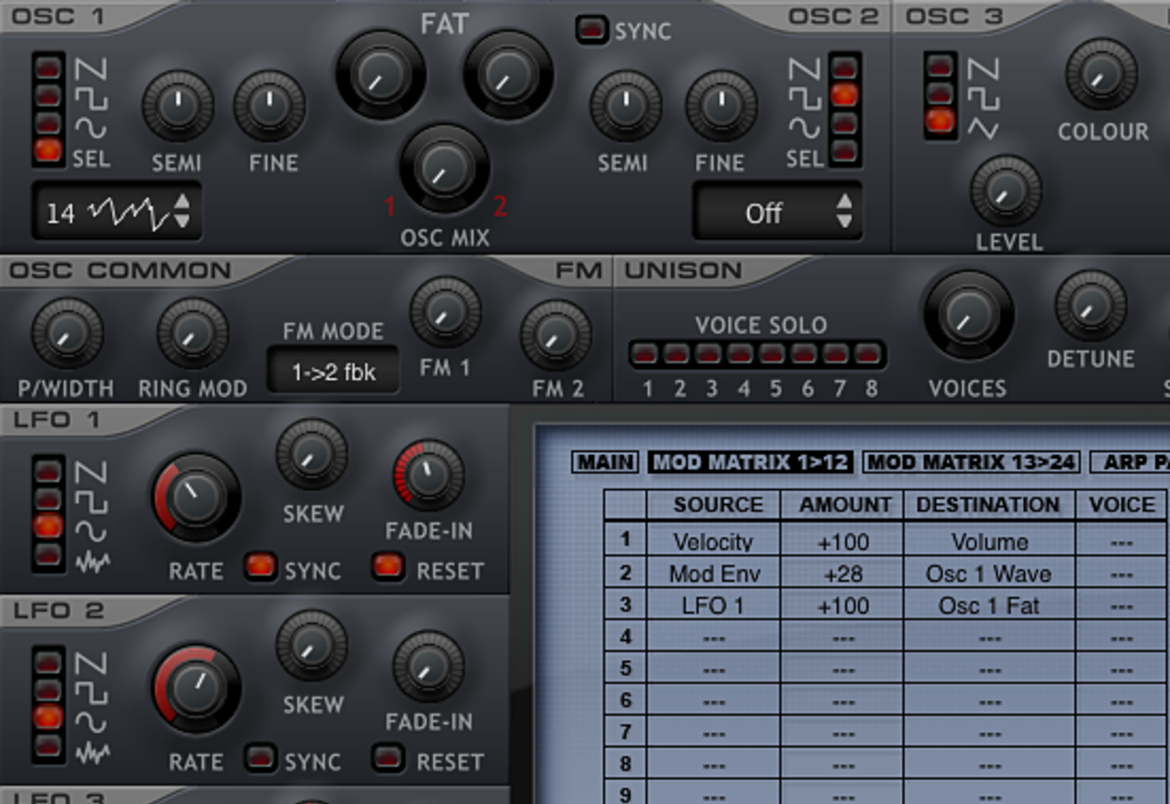Click the unison VOICES knob
The image size is (1170, 804).
pyautogui.click(x=968, y=314)
